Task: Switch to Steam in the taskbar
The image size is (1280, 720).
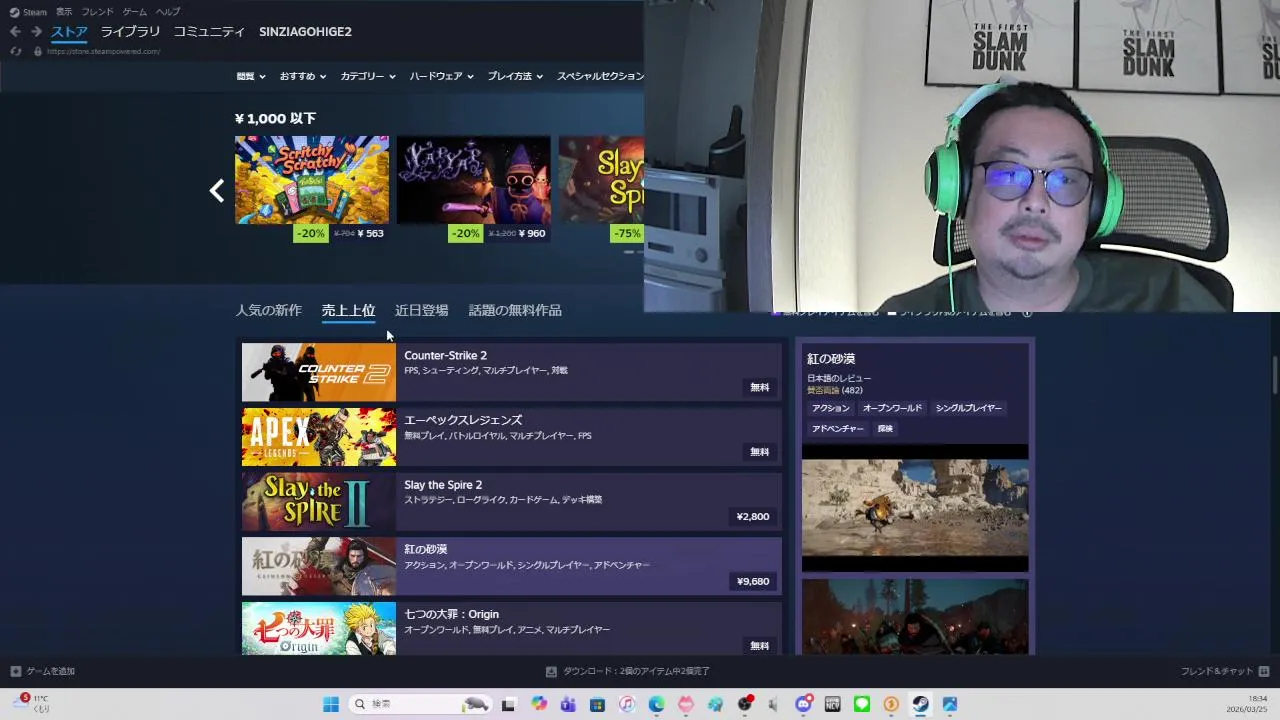Action: (920, 704)
